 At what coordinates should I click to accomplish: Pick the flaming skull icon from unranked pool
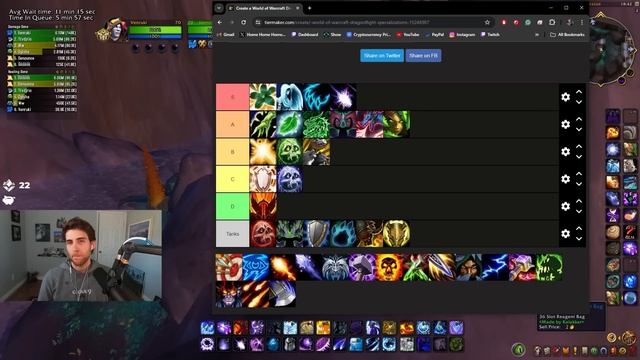(389, 267)
